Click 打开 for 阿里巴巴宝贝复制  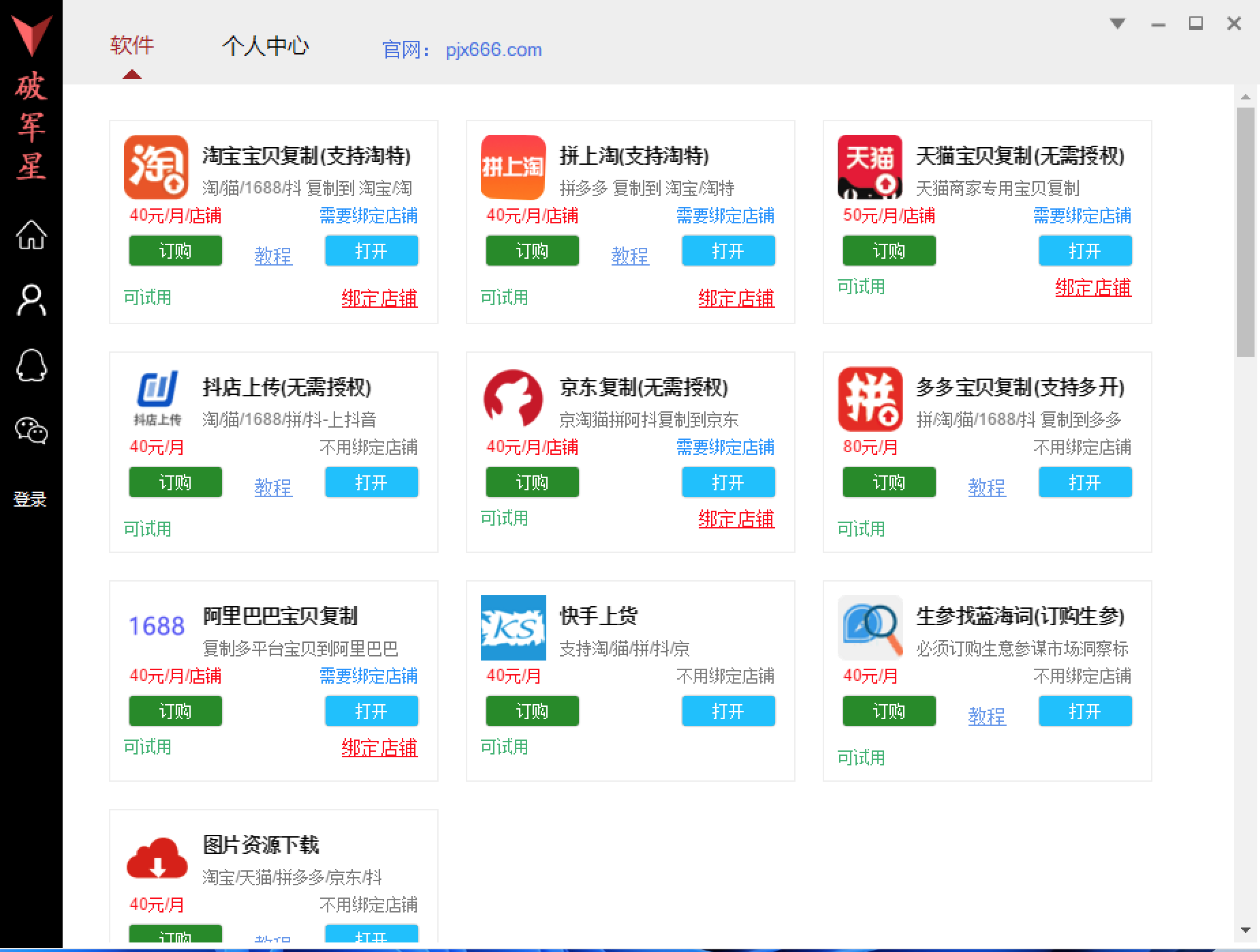pyautogui.click(x=371, y=711)
